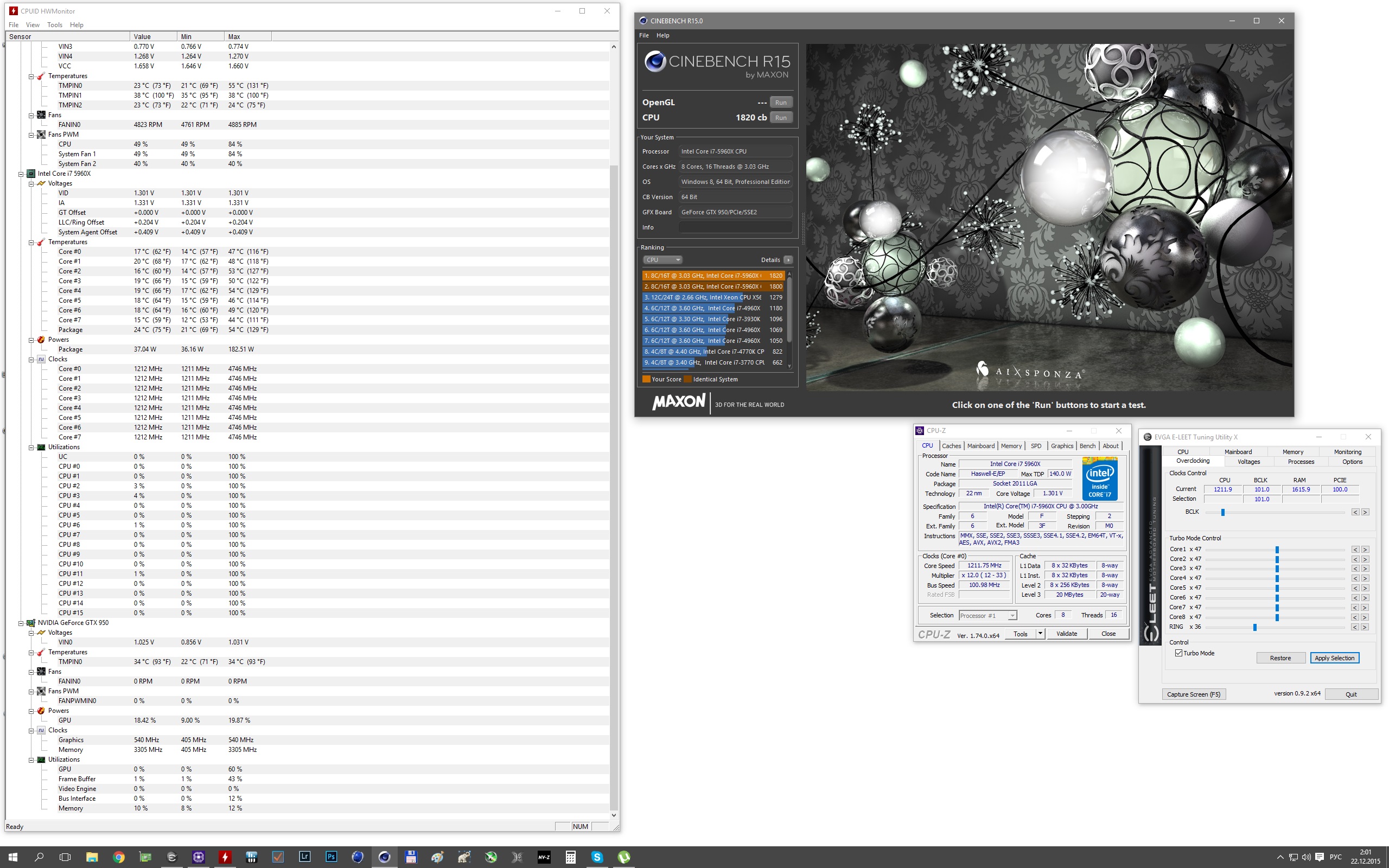Viewport: 1389px width, 868px height.
Task: Switch to HWMonitor via red lightning taskbar icon
Action: 225,857
